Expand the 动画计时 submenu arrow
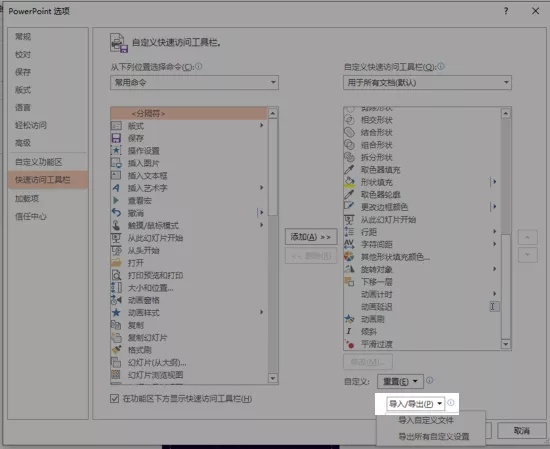 495,294
